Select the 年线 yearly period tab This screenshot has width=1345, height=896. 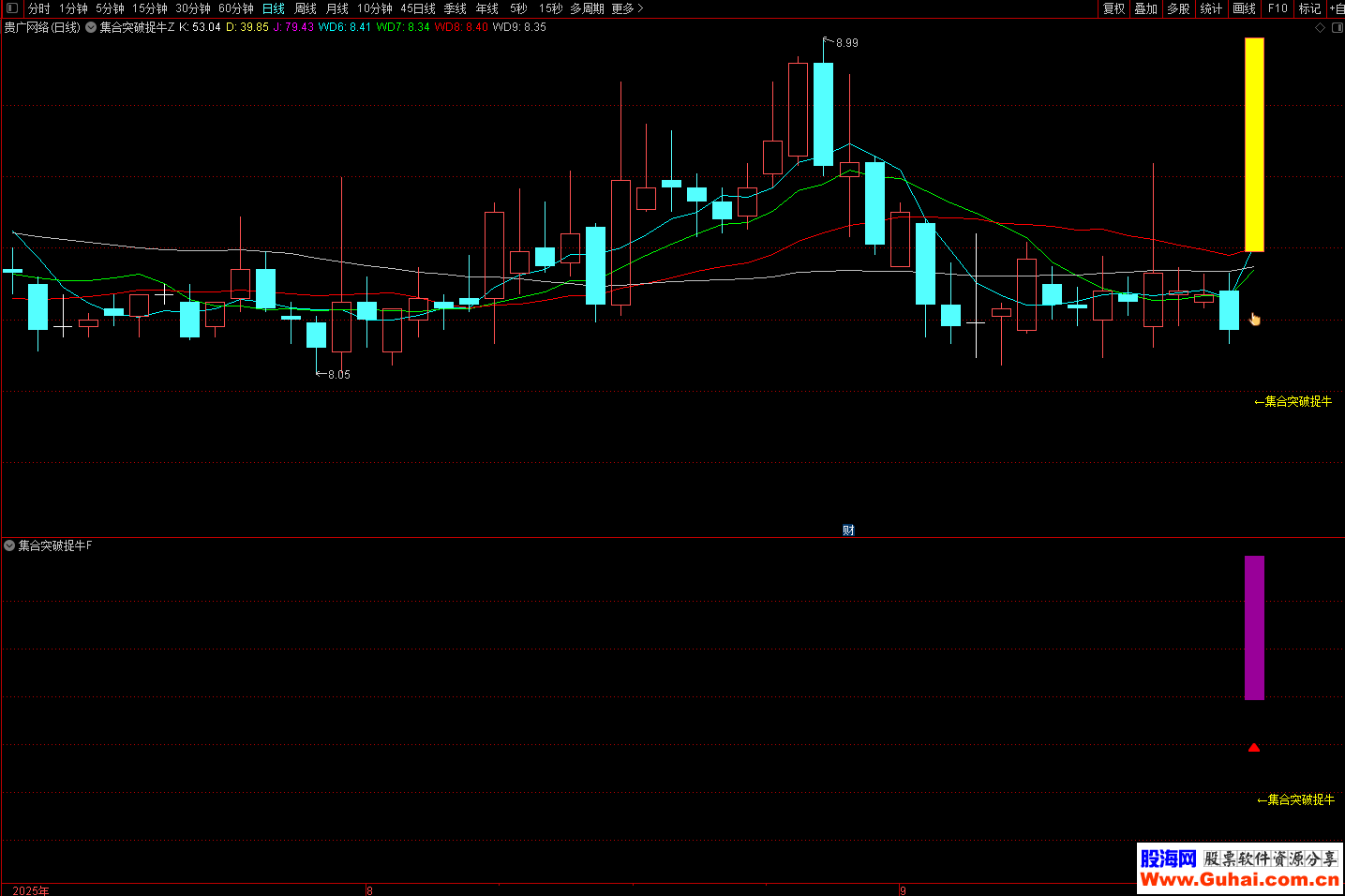click(x=487, y=8)
